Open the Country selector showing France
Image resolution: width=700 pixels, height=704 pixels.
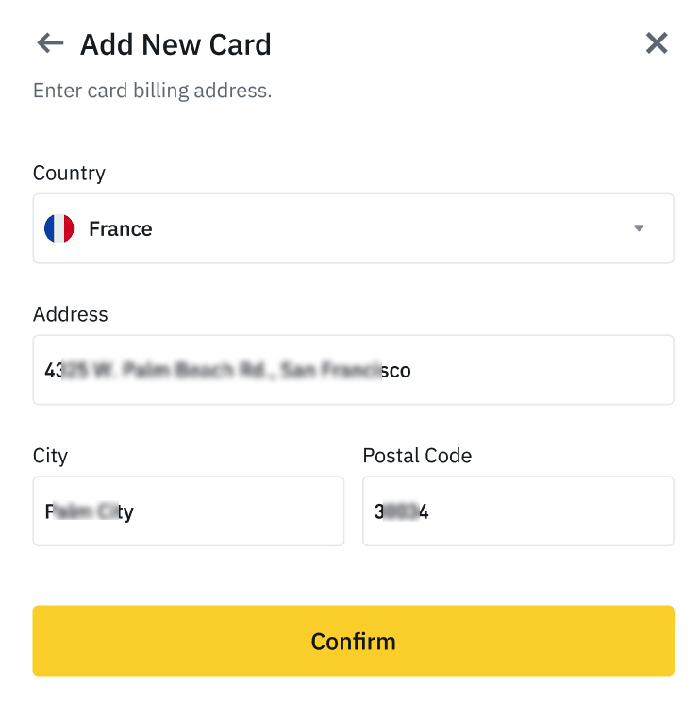[353, 228]
